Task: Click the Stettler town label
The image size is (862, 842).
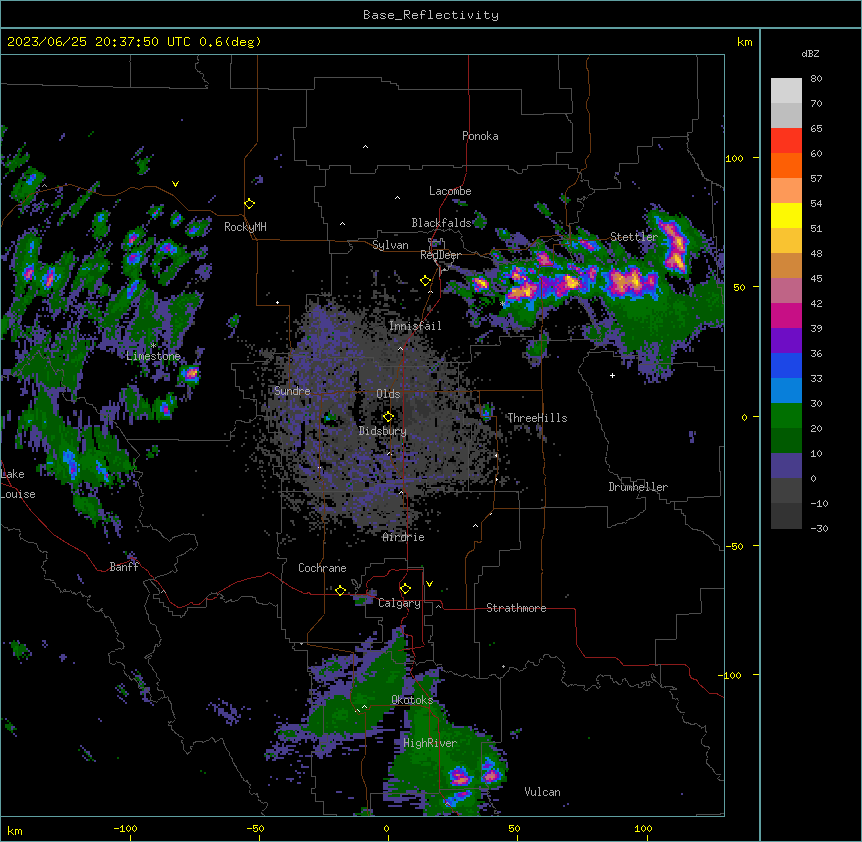Action: (634, 237)
